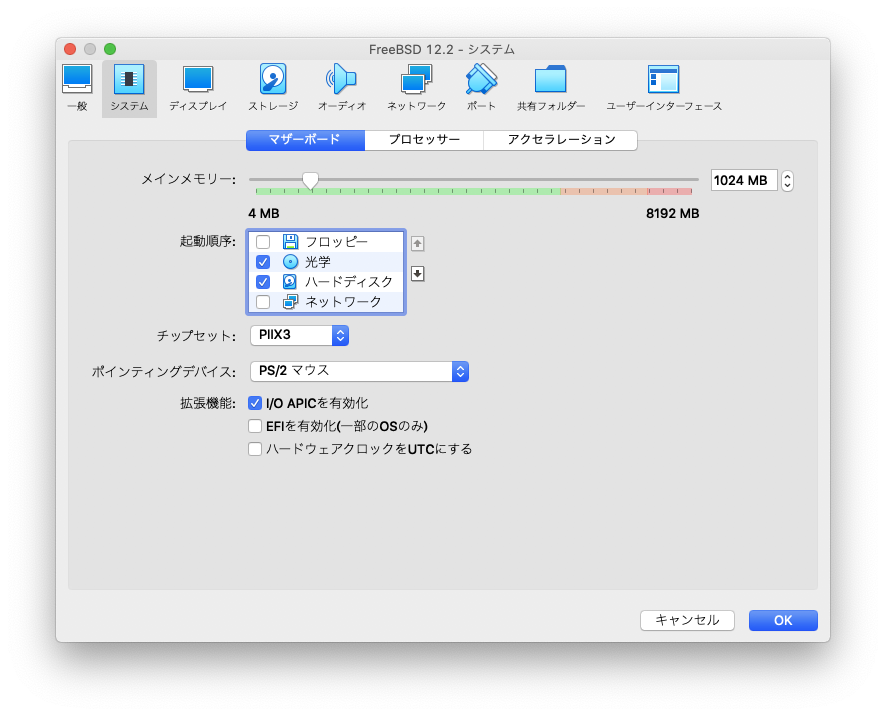Open the ユーザーインターフェース settings icon

point(663,87)
